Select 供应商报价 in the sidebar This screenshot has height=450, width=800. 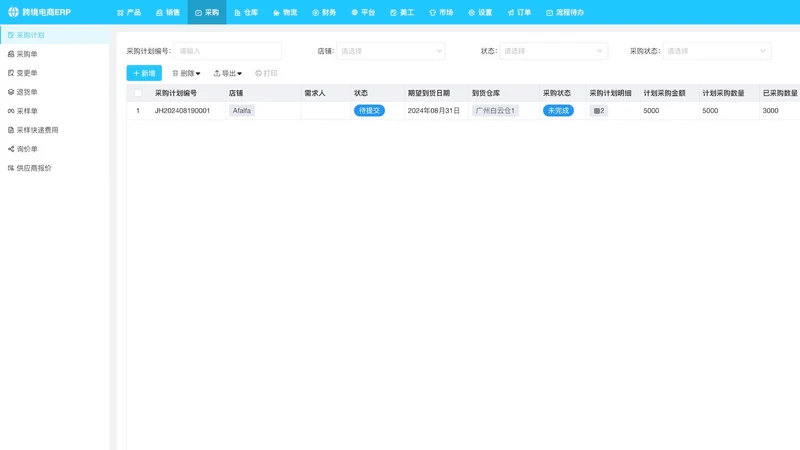pos(55,168)
